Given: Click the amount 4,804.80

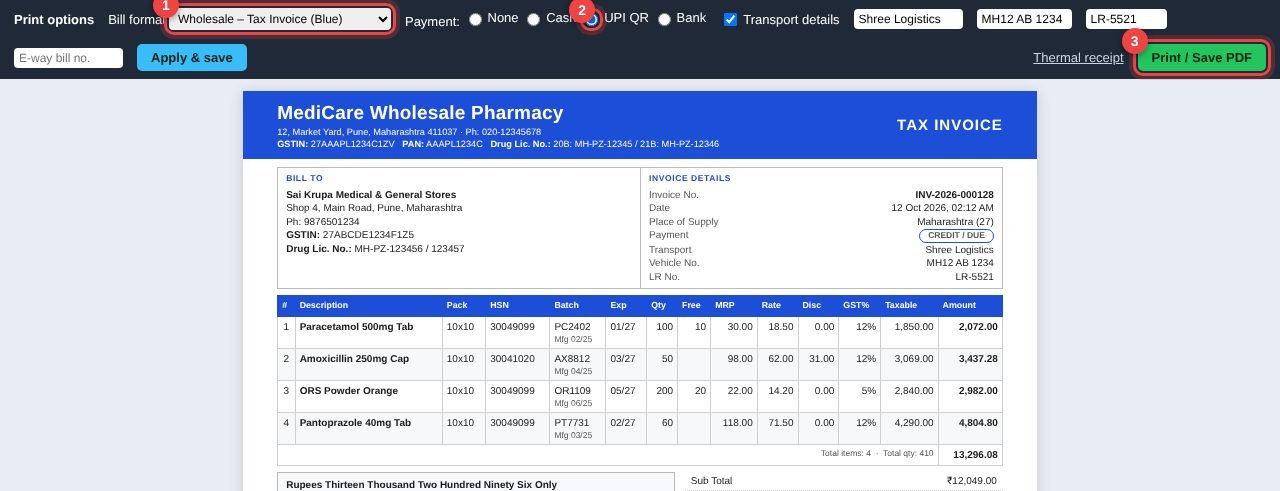Looking at the screenshot, I should coord(977,423).
